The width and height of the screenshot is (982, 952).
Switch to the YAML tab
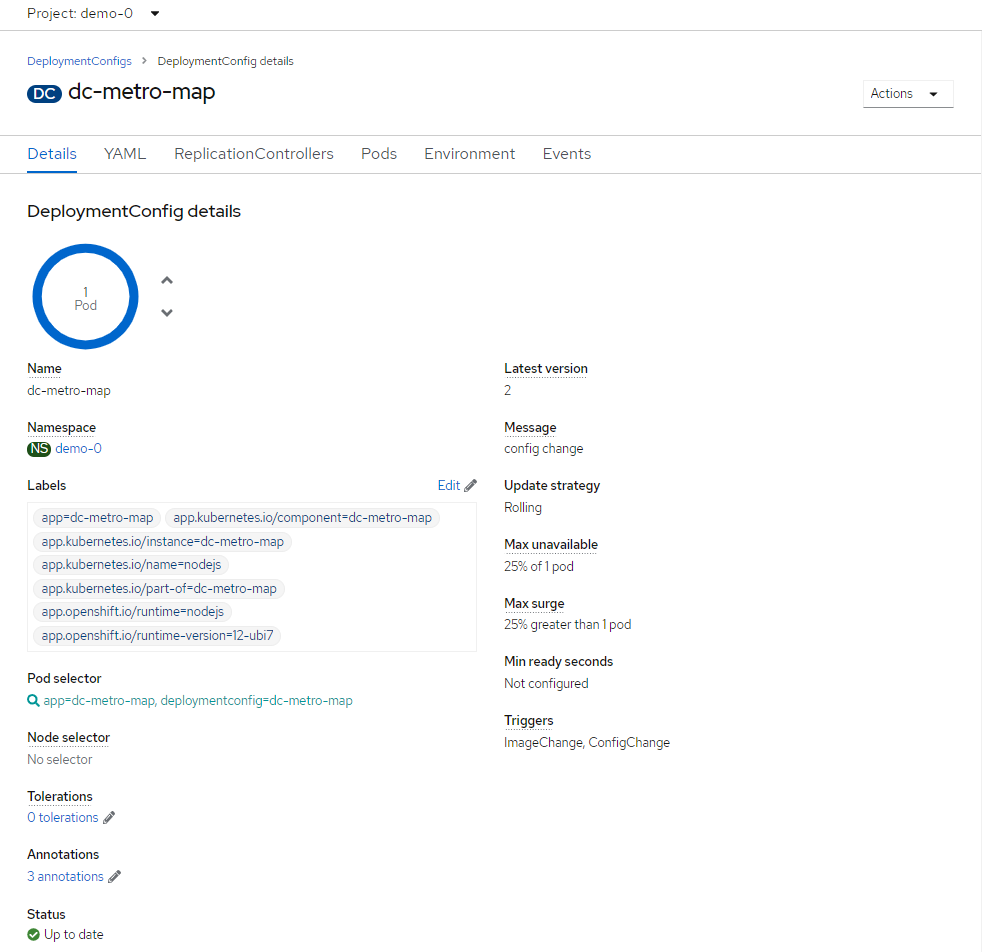125,154
